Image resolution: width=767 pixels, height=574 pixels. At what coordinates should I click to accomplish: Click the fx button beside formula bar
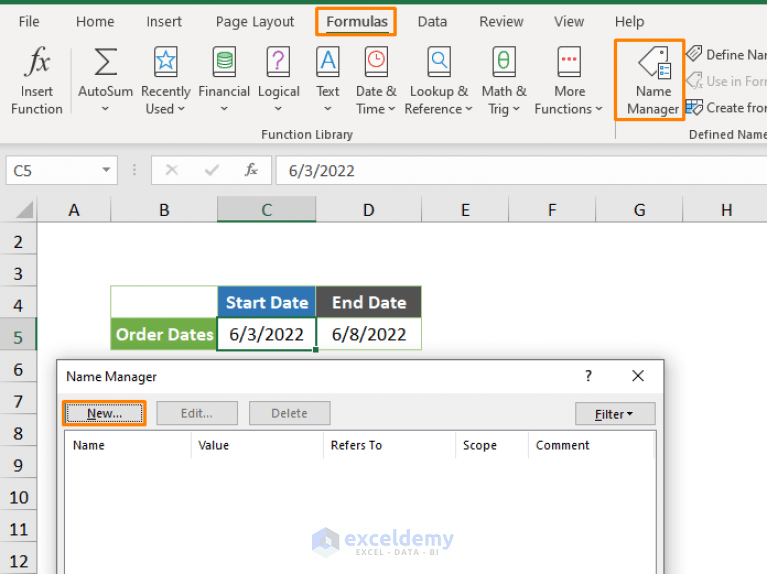(x=251, y=170)
